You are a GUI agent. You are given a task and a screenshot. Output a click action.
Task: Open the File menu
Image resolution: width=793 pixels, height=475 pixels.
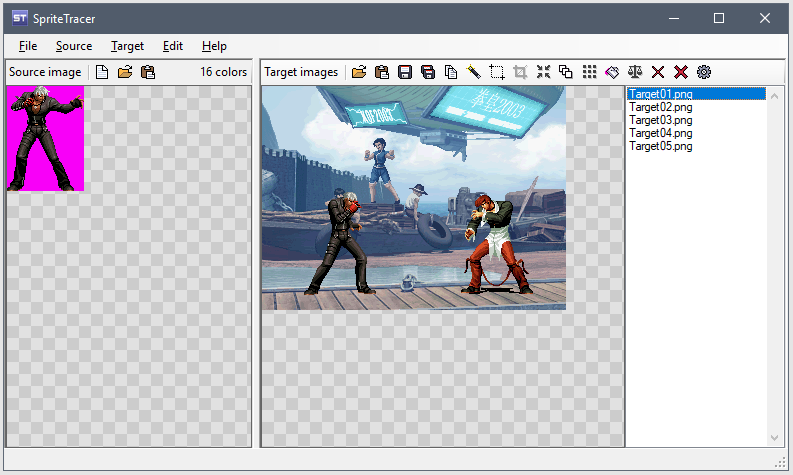[x=27, y=46]
